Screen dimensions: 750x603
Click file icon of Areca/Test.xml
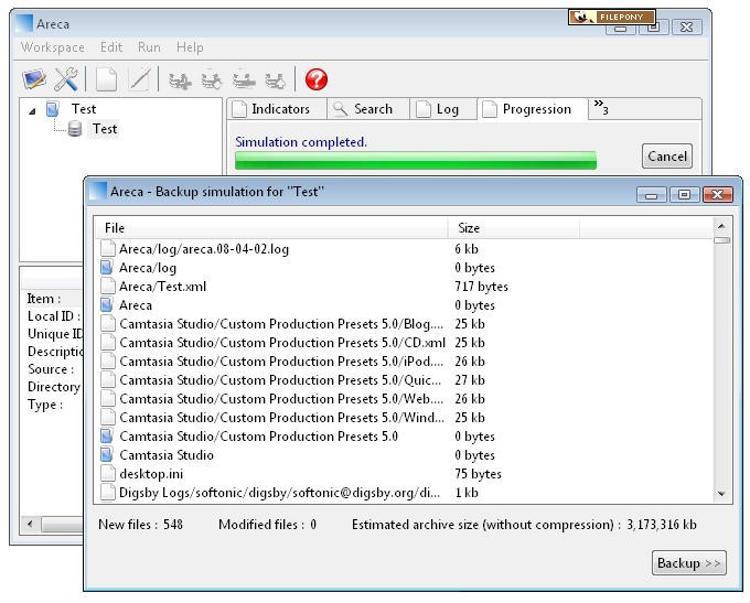pyautogui.click(x=108, y=286)
